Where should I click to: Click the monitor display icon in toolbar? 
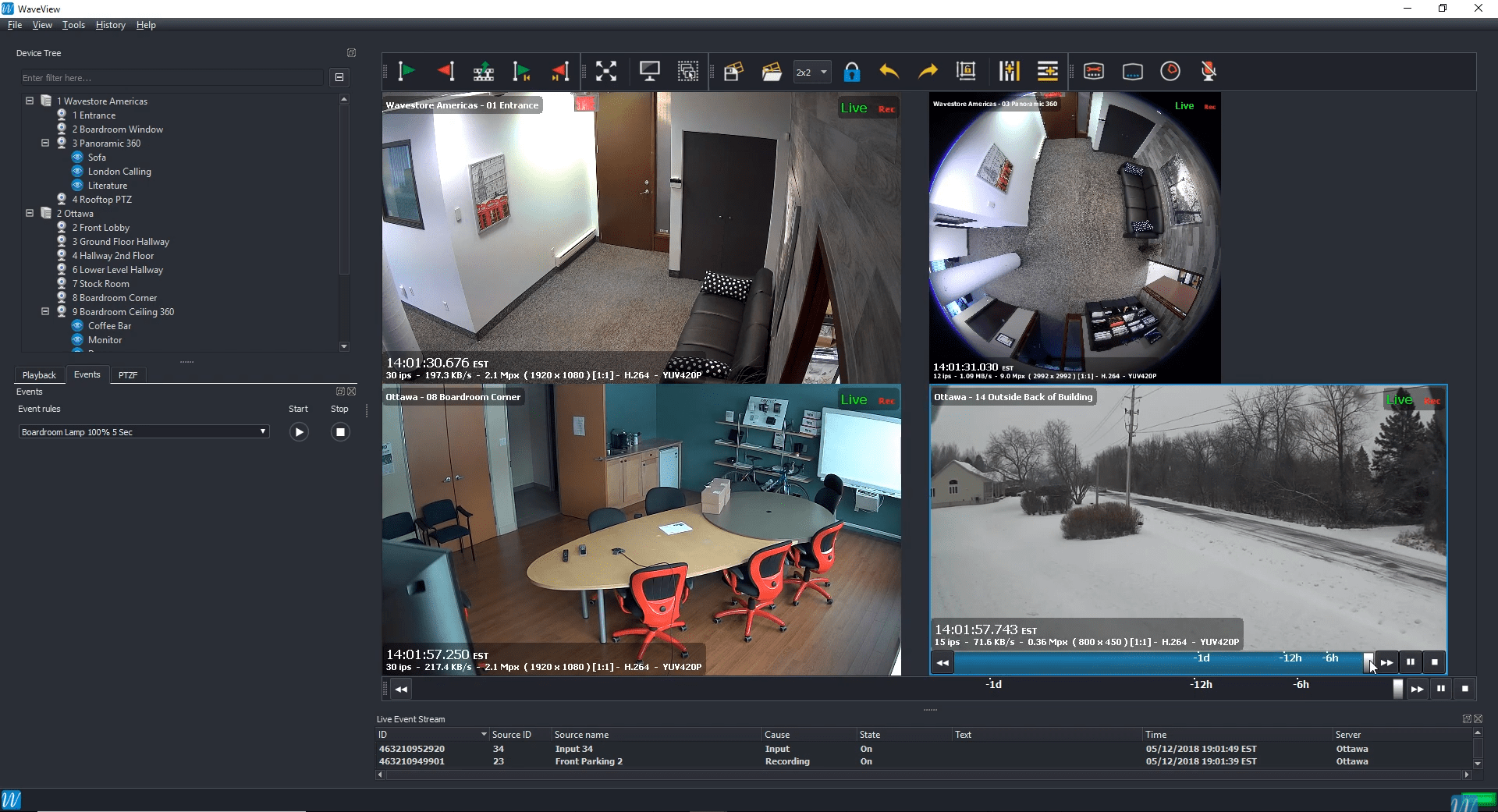tap(649, 72)
